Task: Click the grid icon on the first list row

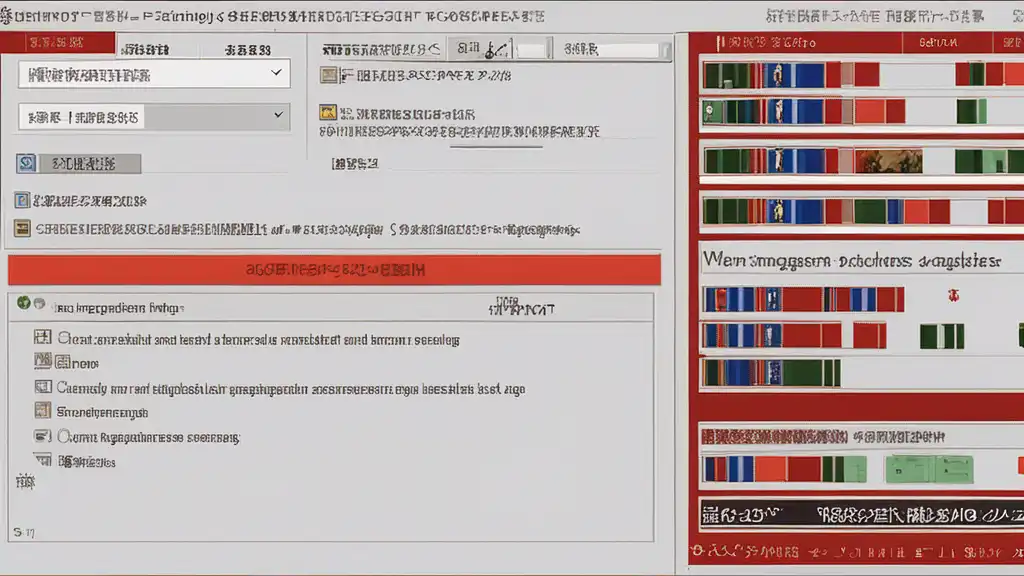Action: click(x=42, y=337)
